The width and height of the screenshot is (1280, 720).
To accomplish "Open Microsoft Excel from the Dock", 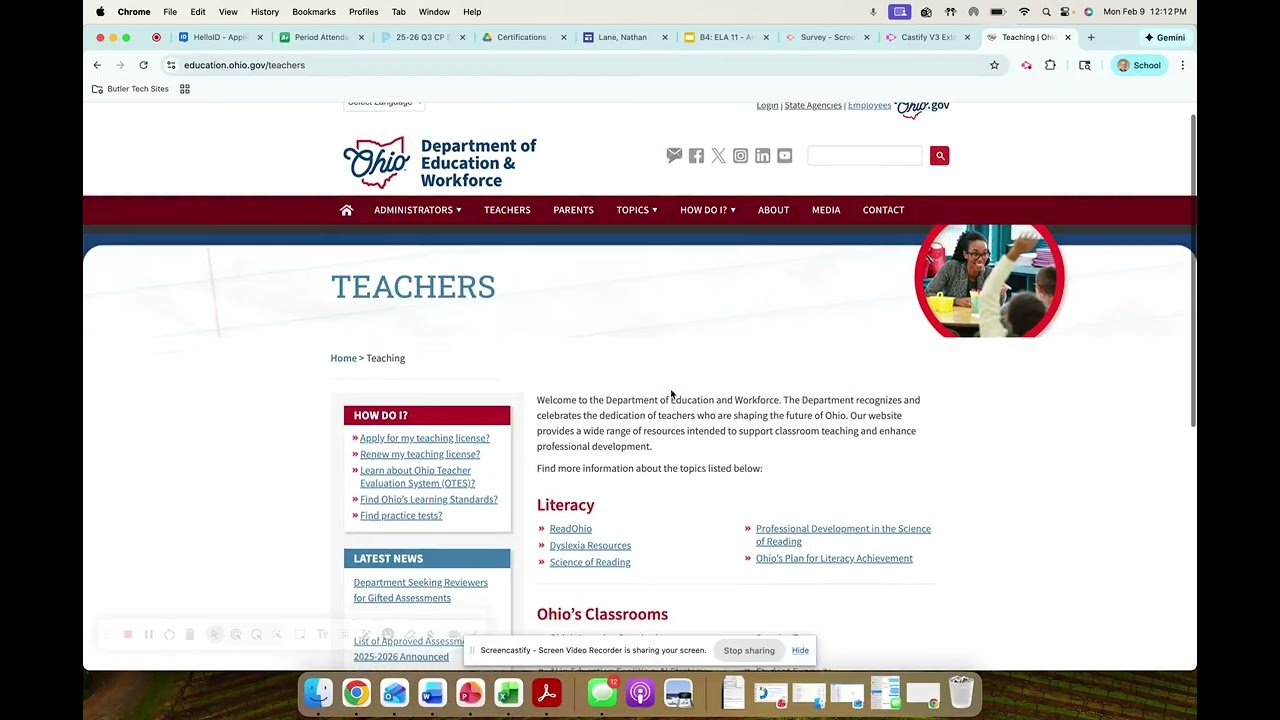I will (508, 693).
